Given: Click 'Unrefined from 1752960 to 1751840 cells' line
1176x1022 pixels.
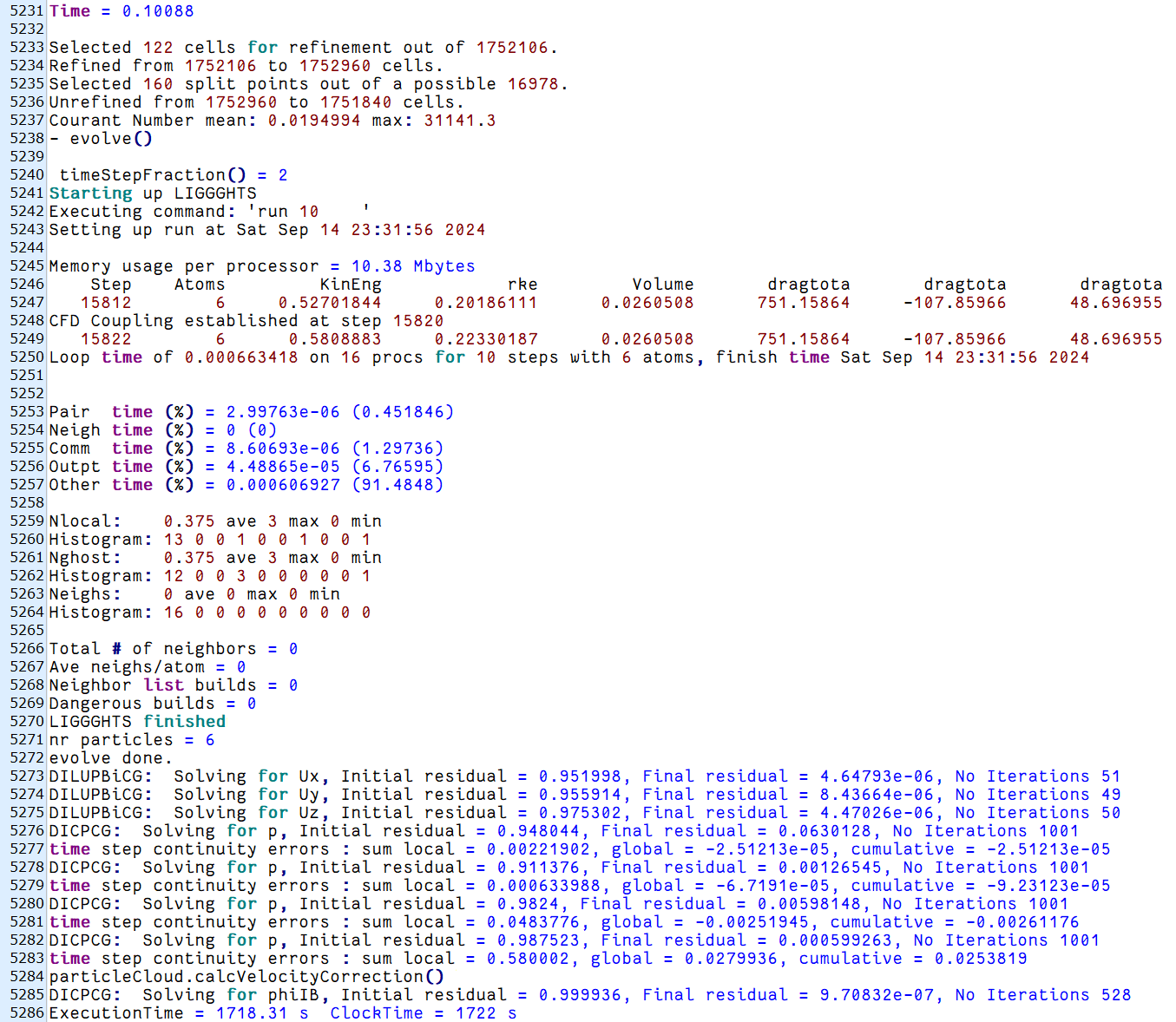Looking at the screenshot, I should [x=256, y=102].
